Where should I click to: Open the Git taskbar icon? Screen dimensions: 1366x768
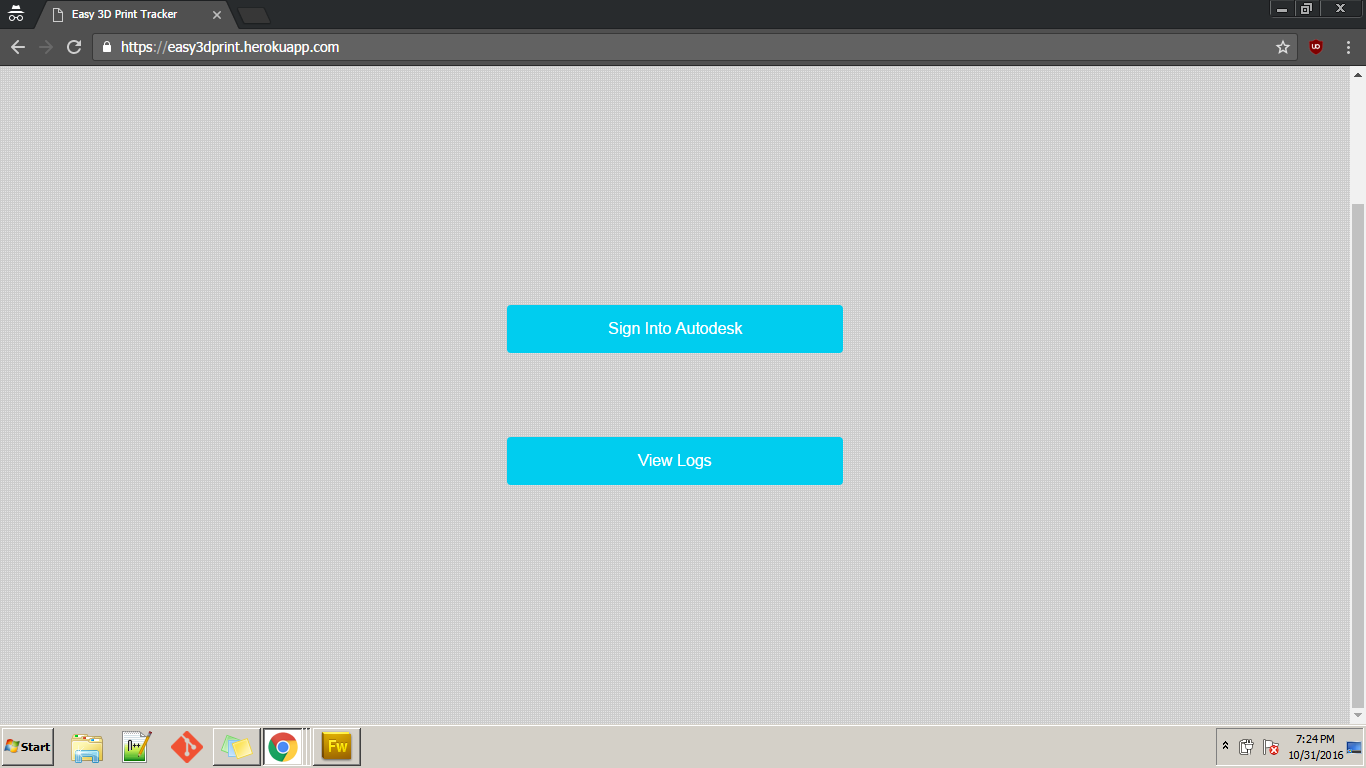pos(187,747)
